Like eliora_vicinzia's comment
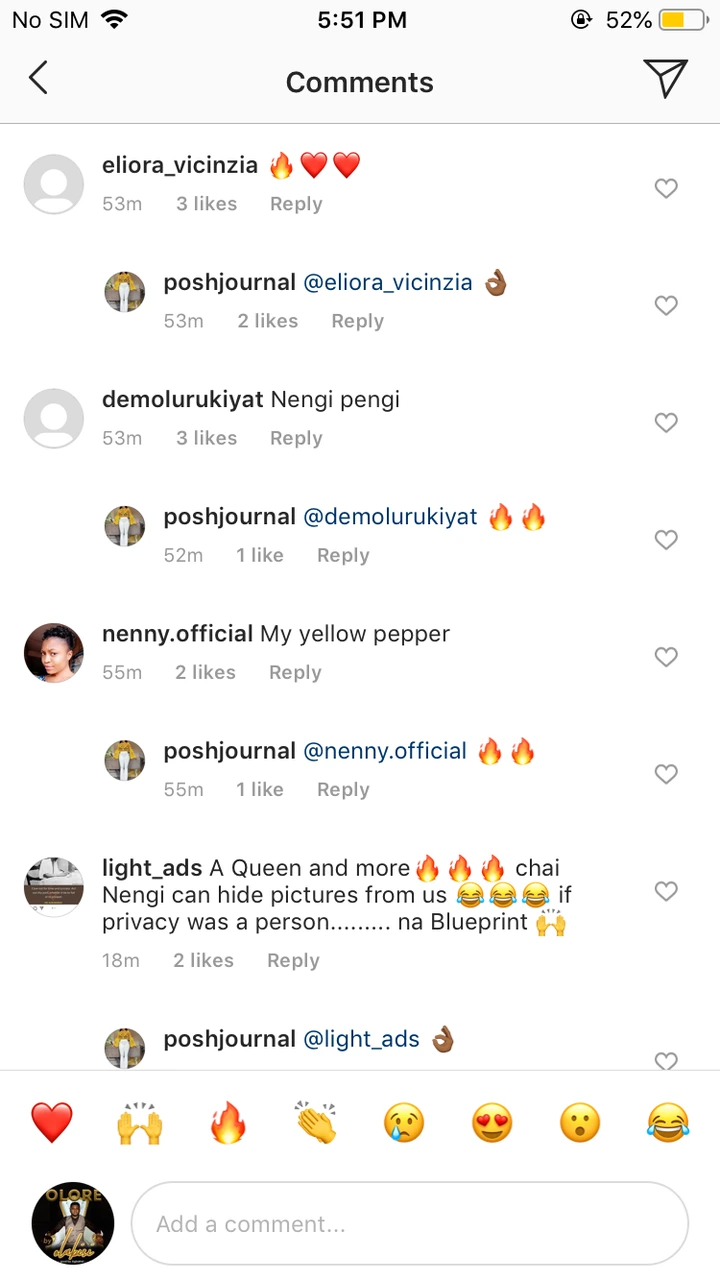 pos(666,188)
